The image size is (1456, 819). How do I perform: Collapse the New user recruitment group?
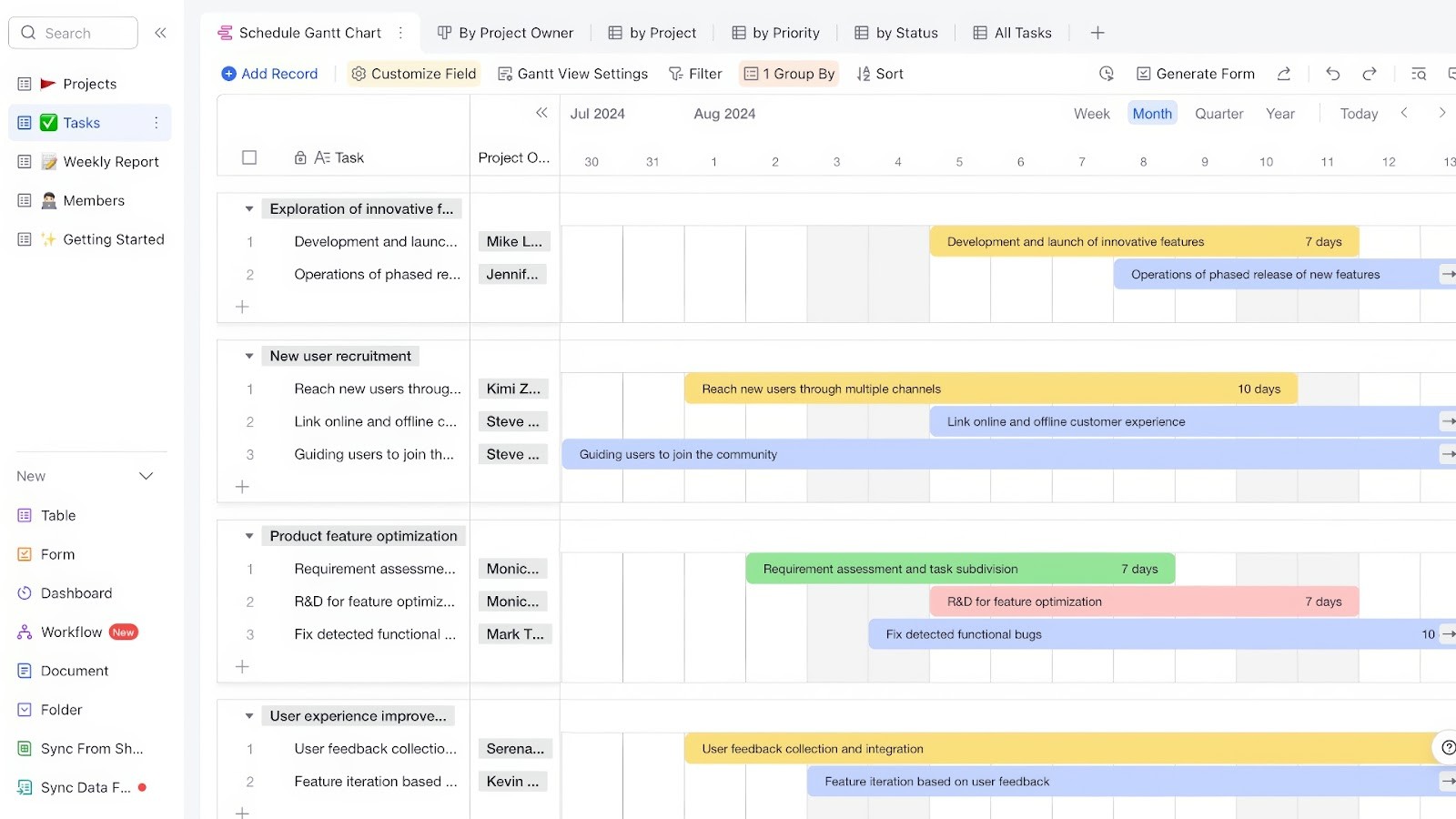248,356
